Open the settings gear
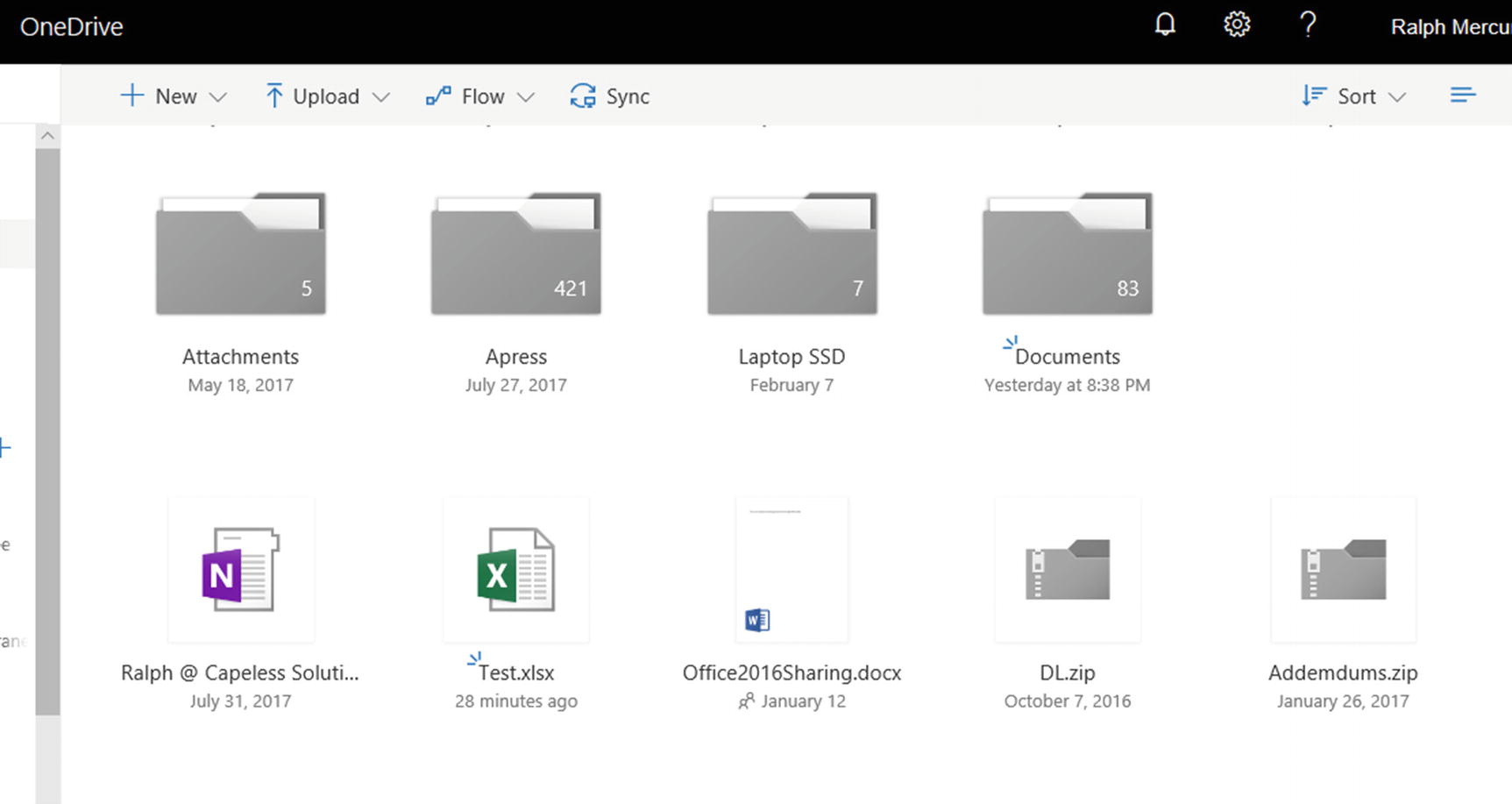 click(x=1237, y=25)
